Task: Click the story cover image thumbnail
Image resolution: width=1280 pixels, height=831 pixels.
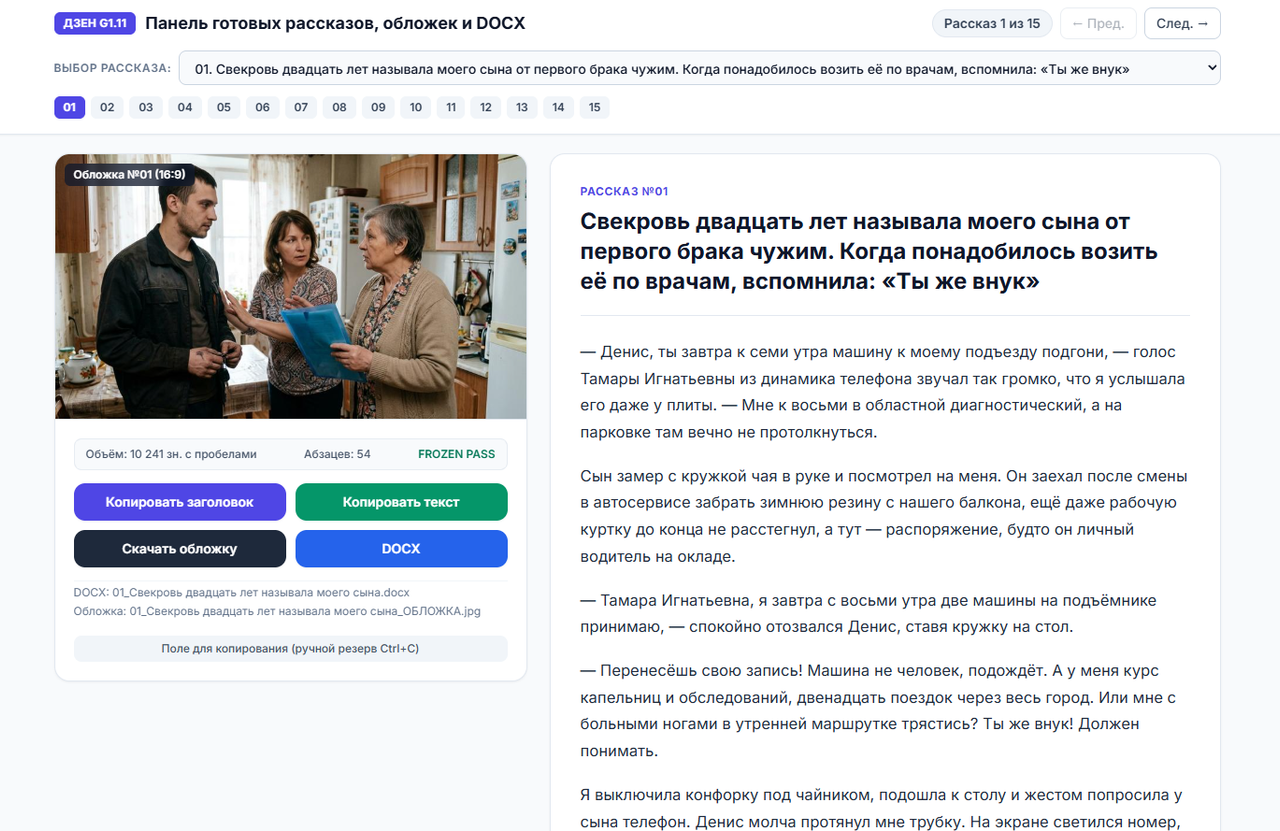Action: [291, 287]
